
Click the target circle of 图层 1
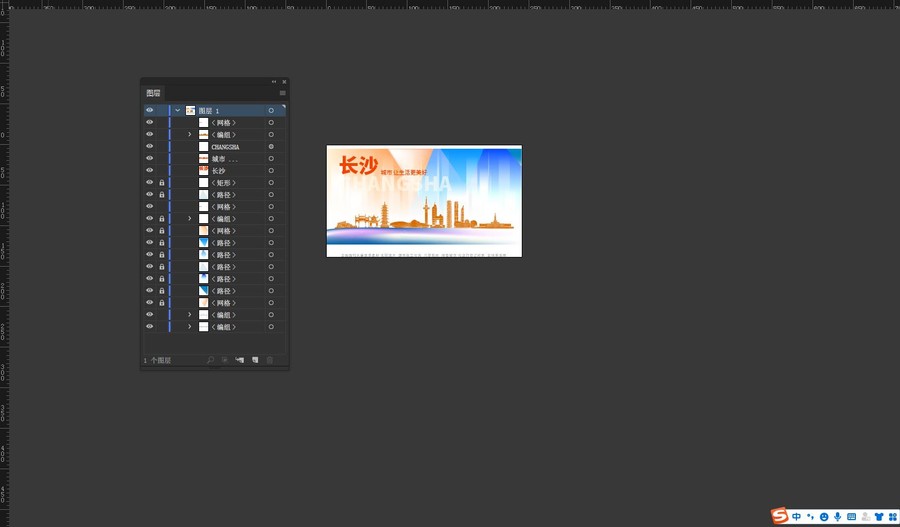[x=271, y=110]
